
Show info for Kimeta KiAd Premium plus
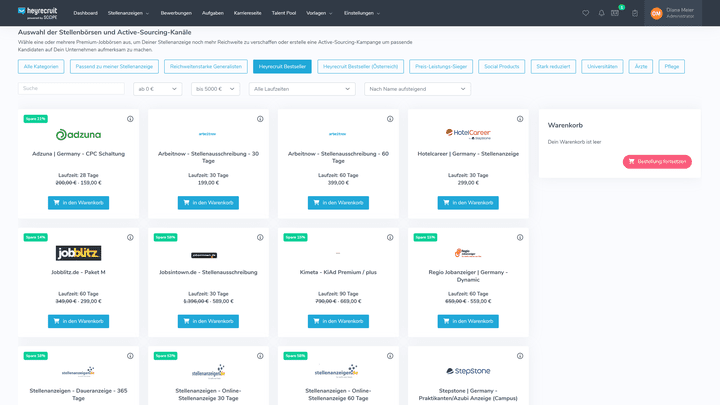pos(390,237)
